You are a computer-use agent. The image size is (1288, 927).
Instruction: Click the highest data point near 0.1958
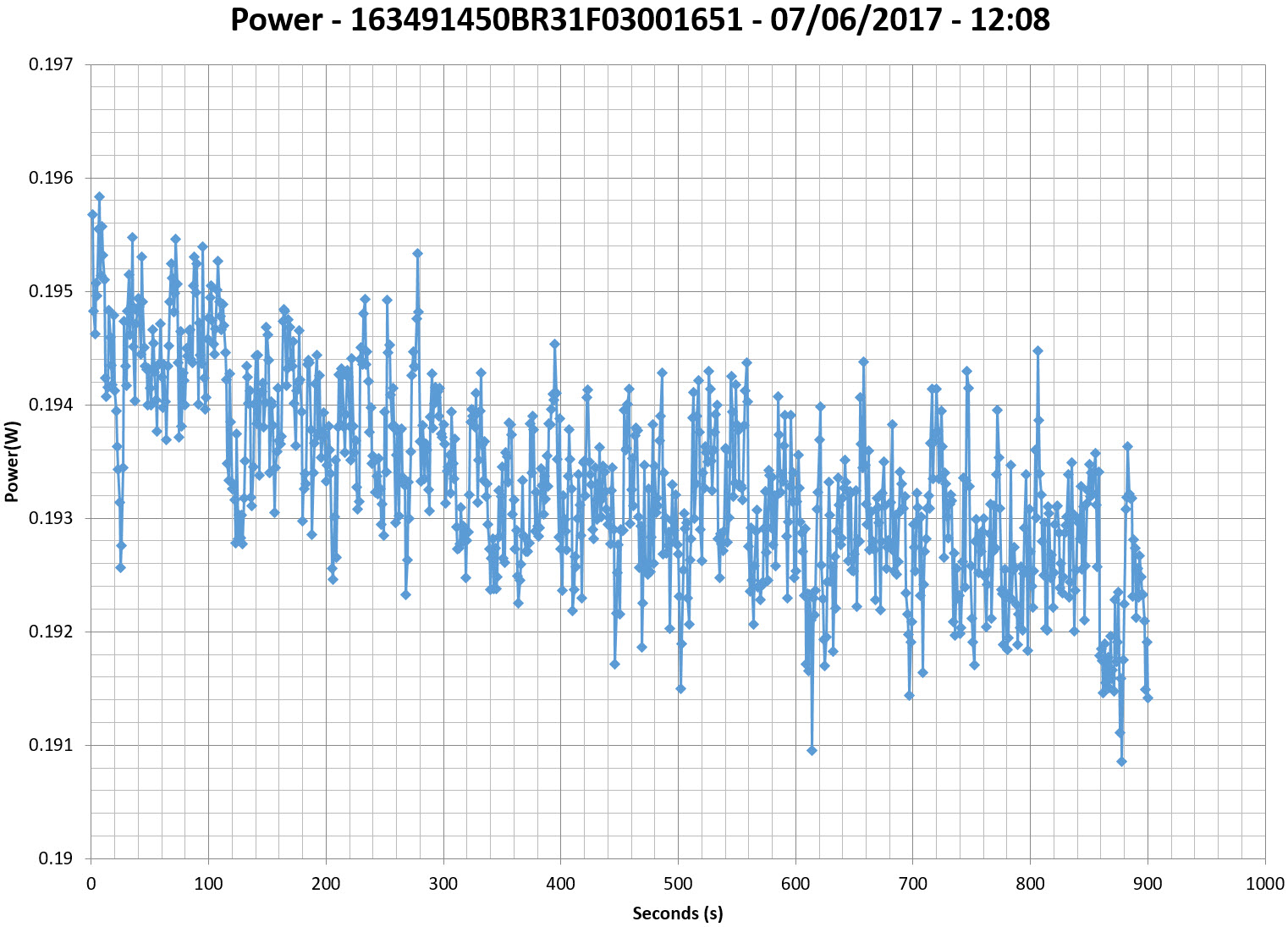click(99, 196)
